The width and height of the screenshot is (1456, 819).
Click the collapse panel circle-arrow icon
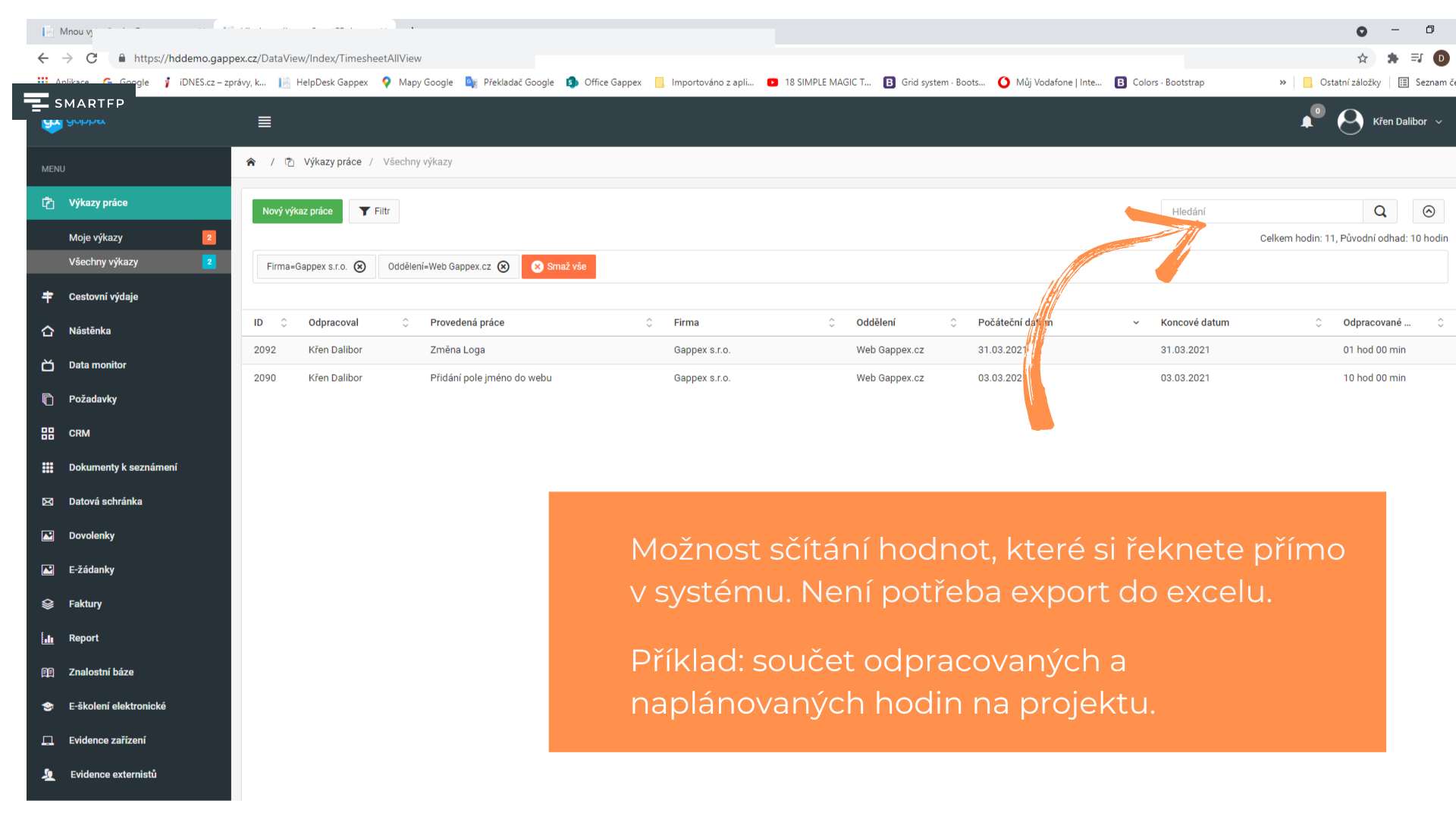pyautogui.click(x=1429, y=212)
